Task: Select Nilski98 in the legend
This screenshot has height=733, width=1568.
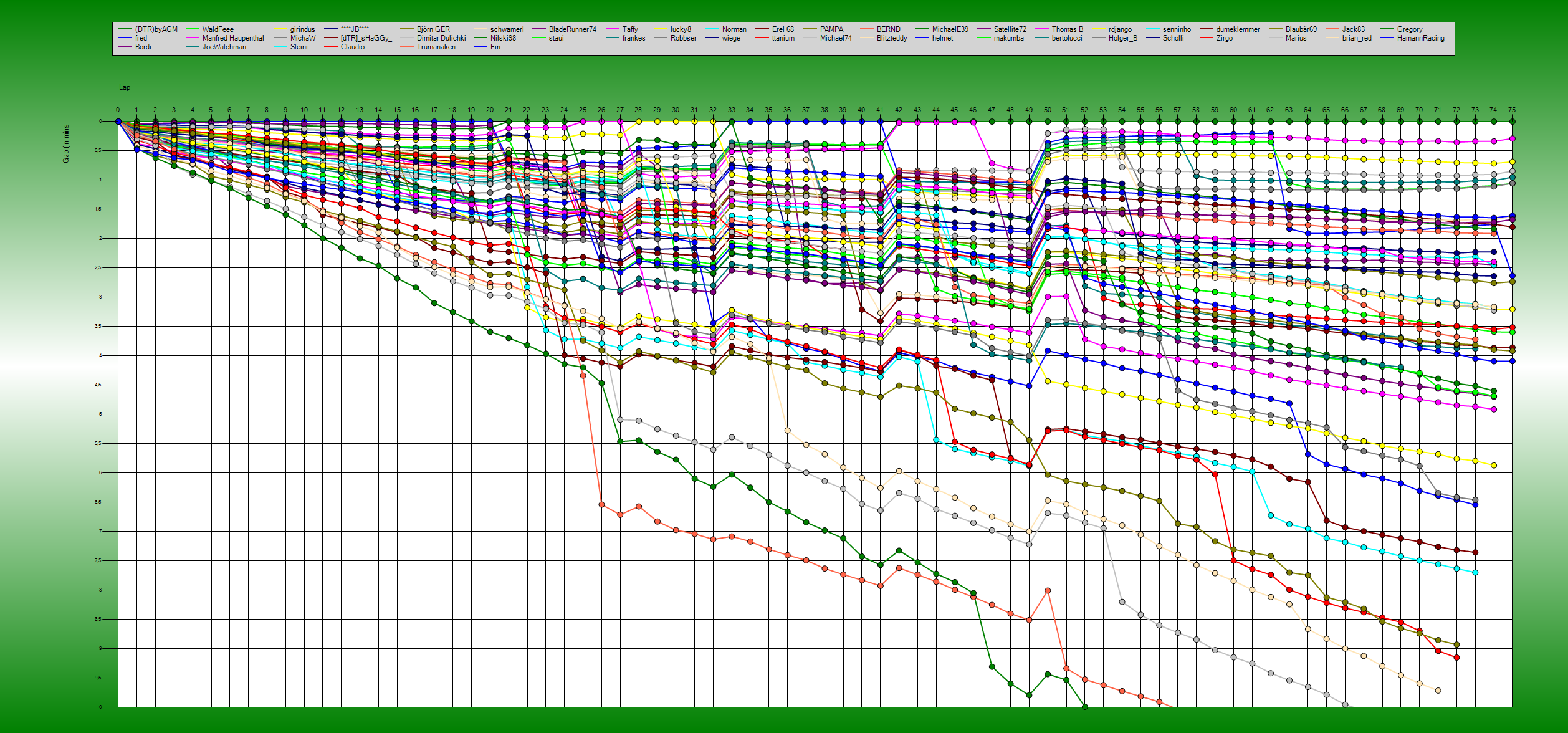Action: click(x=503, y=38)
